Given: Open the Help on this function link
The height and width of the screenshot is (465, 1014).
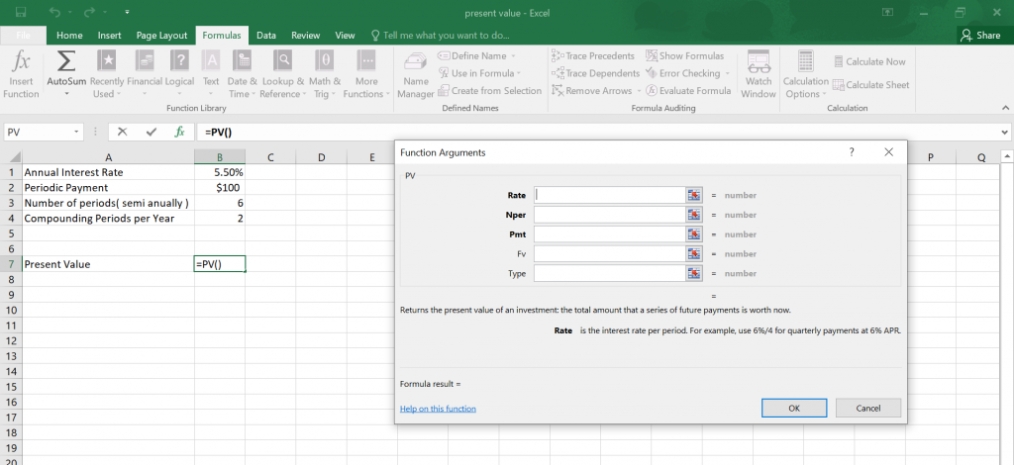Looking at the screenshot, I should click(438, 409).
